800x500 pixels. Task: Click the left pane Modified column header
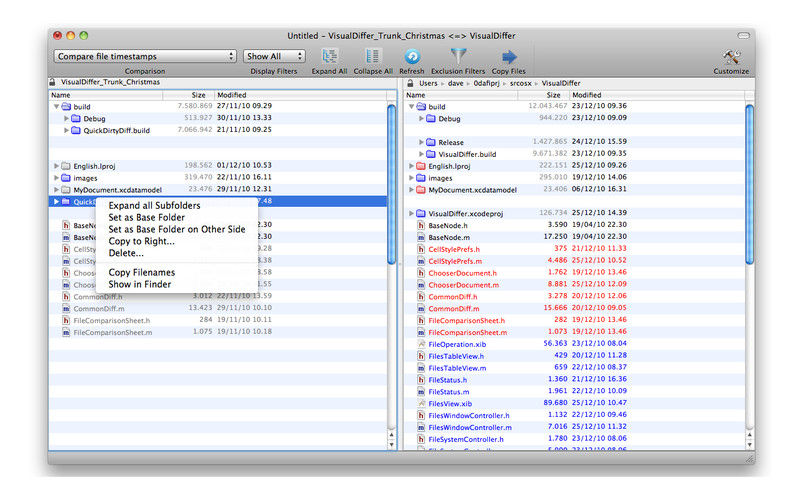pos(300,95)
